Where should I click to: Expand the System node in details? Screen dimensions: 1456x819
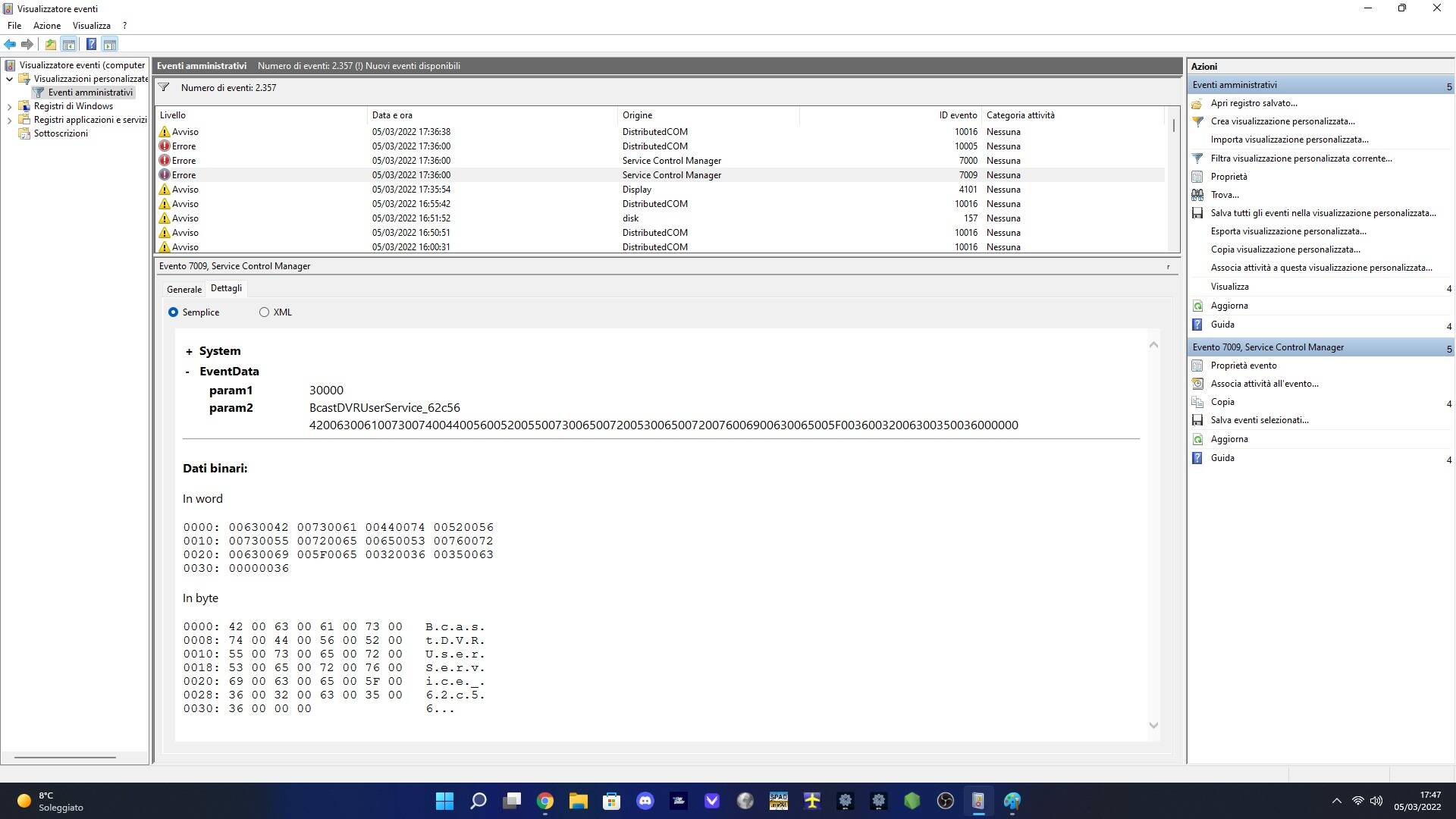[x=189, y=351]
